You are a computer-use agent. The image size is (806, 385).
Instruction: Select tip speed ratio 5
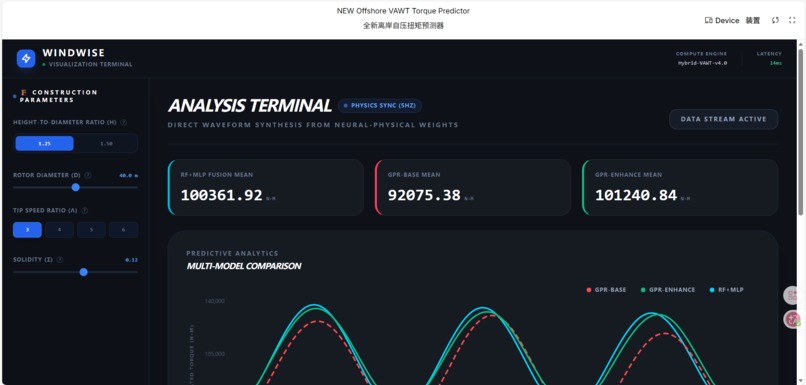(91, 230)
